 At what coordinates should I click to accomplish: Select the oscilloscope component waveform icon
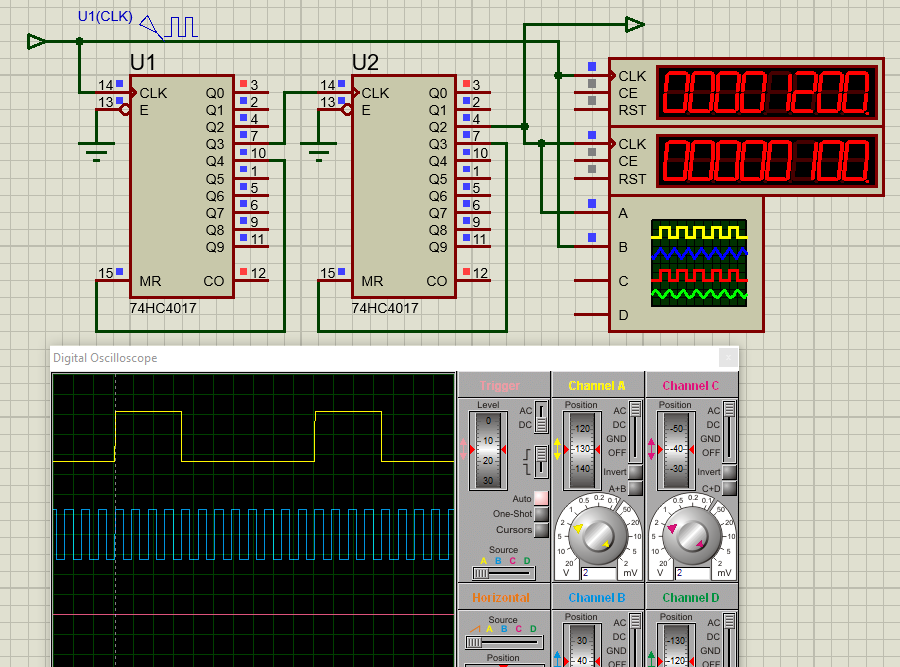(698, 262)
